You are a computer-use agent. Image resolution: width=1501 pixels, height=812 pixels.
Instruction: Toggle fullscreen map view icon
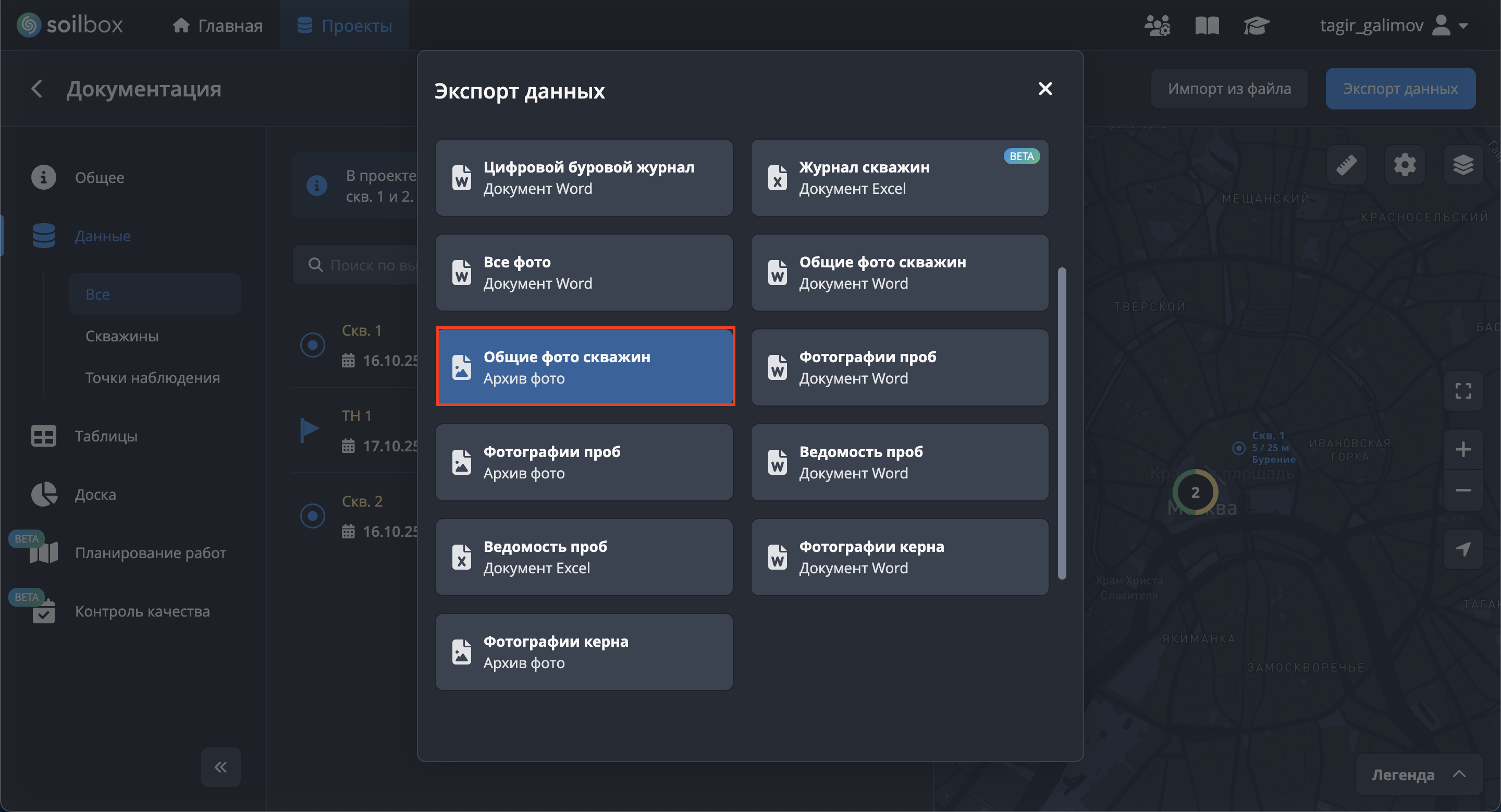tap(1462, 391)
